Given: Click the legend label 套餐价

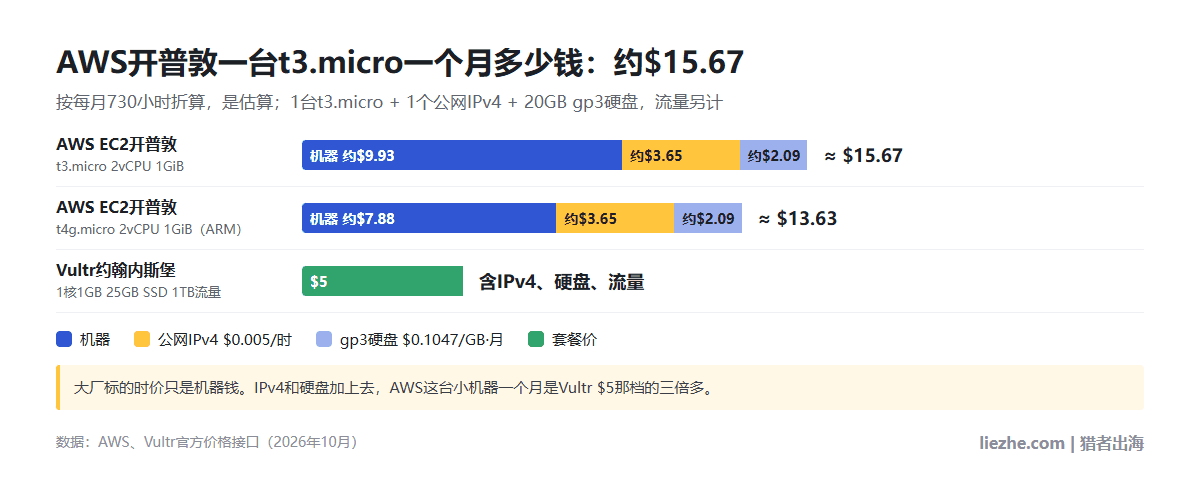Looking at the screenshot, I should point(575,340).
